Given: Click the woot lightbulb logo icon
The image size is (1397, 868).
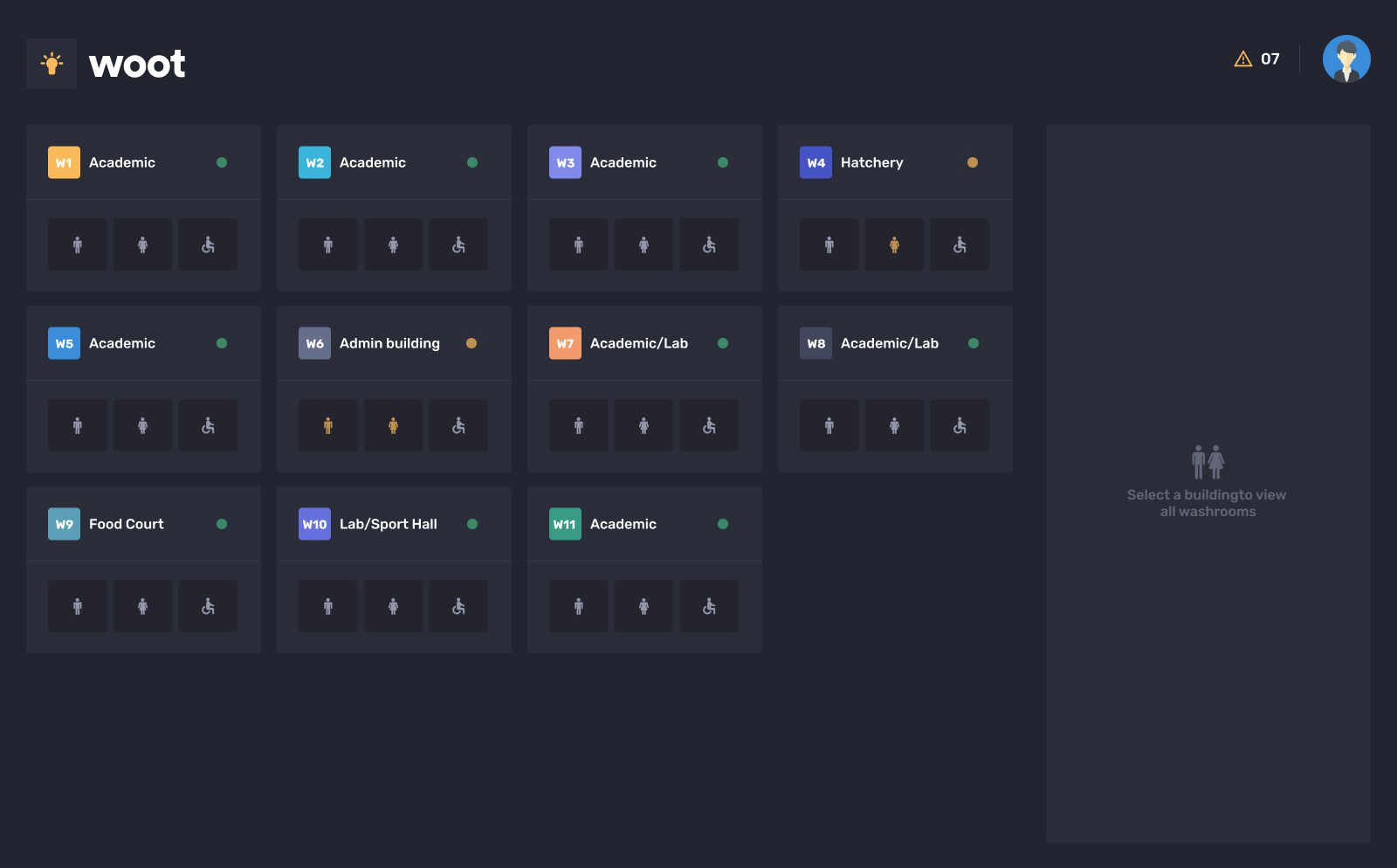Looking at the screenshot, I should [x=52, y=64].
